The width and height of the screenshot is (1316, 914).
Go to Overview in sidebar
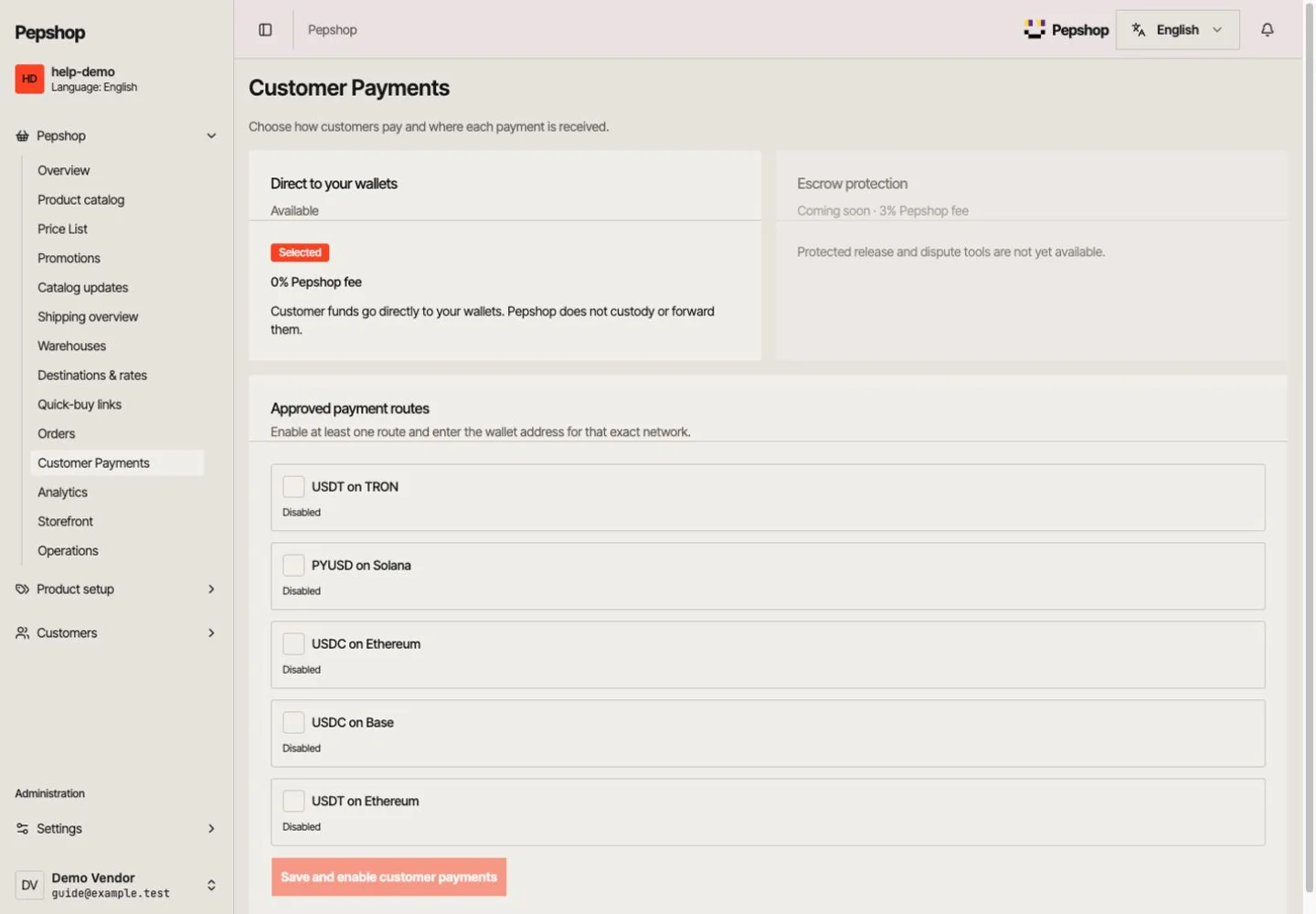(117, 171)
